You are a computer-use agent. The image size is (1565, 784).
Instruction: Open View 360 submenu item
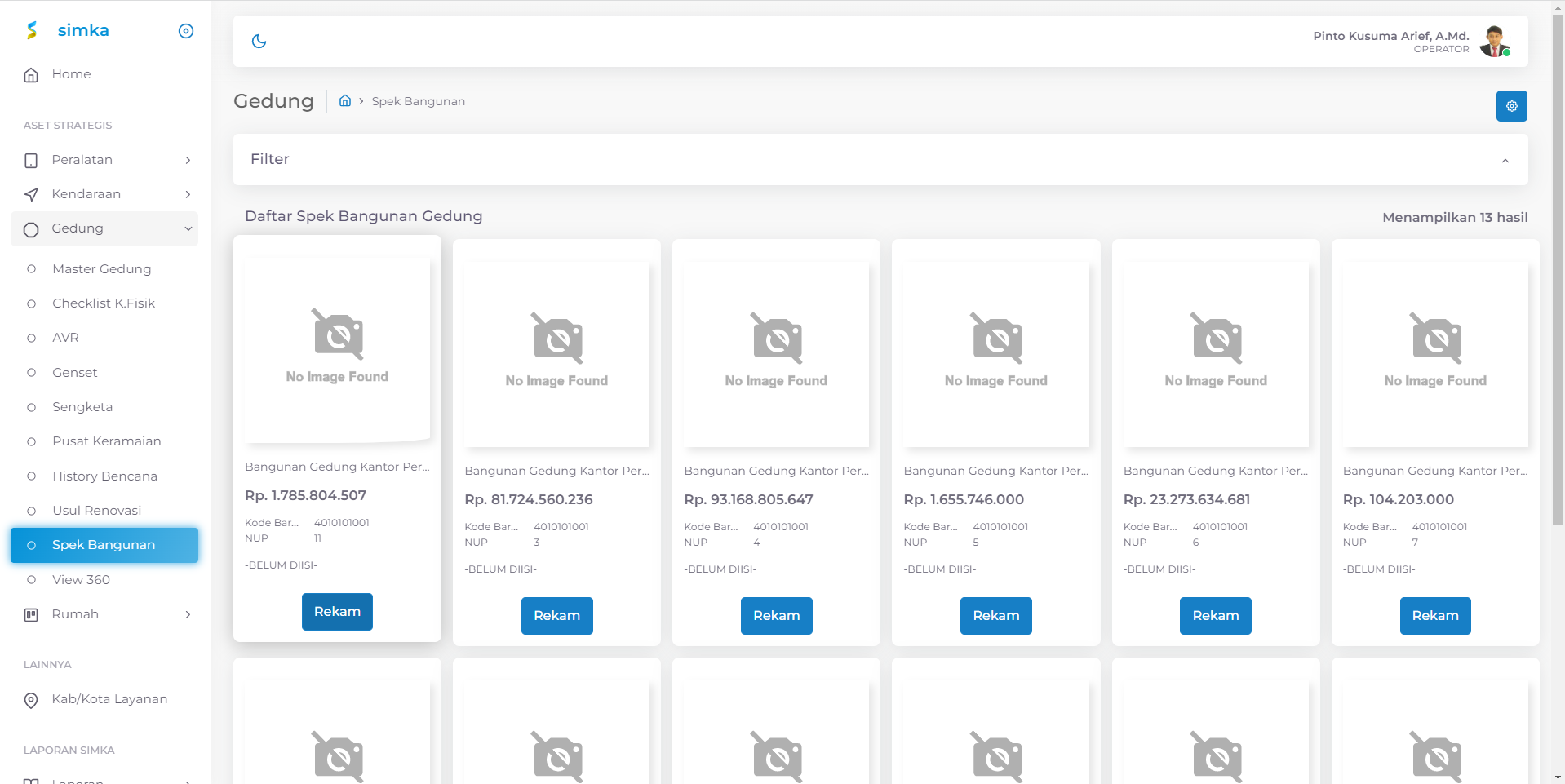pos(104,580)
